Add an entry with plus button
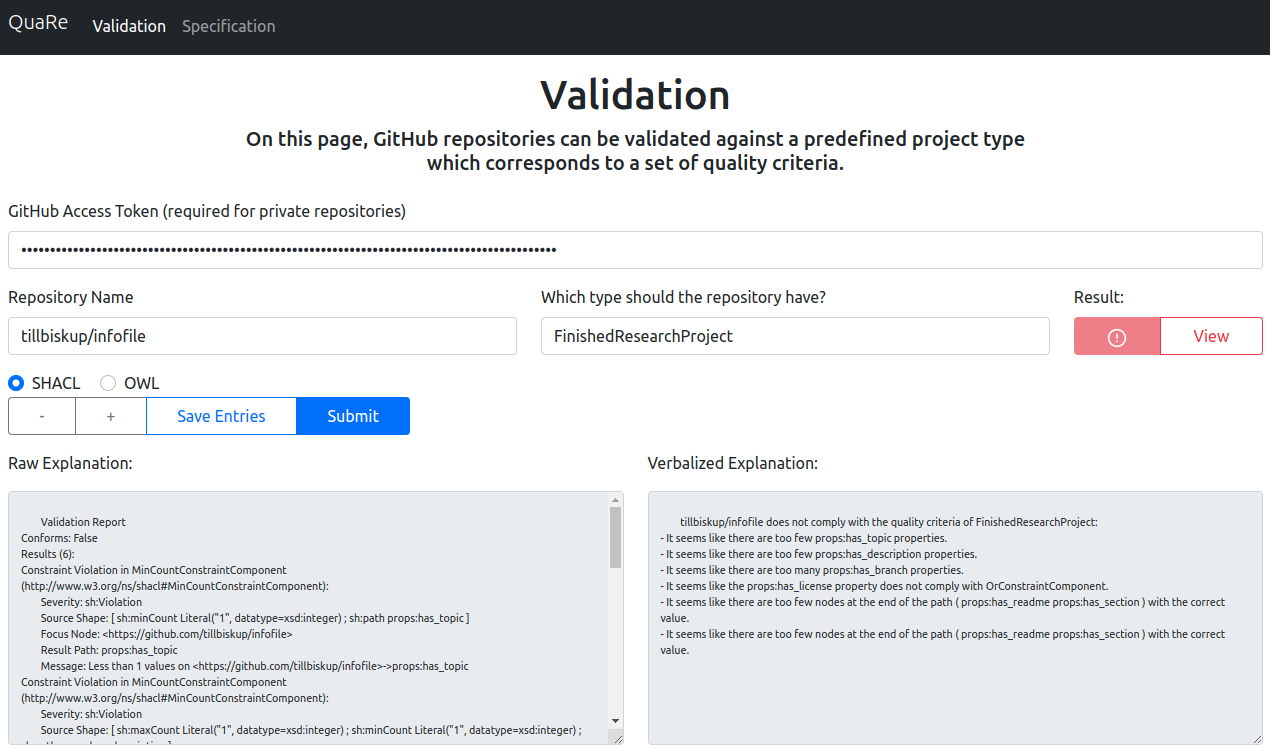Image resolution: width=1270 pixels, height=751 pixels. pos(111,416)
